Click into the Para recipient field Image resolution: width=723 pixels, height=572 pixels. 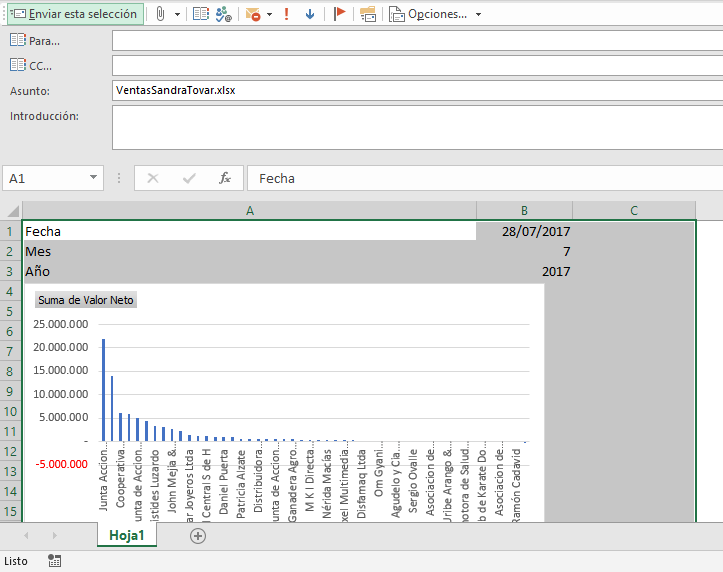click(x=417, y=41)
